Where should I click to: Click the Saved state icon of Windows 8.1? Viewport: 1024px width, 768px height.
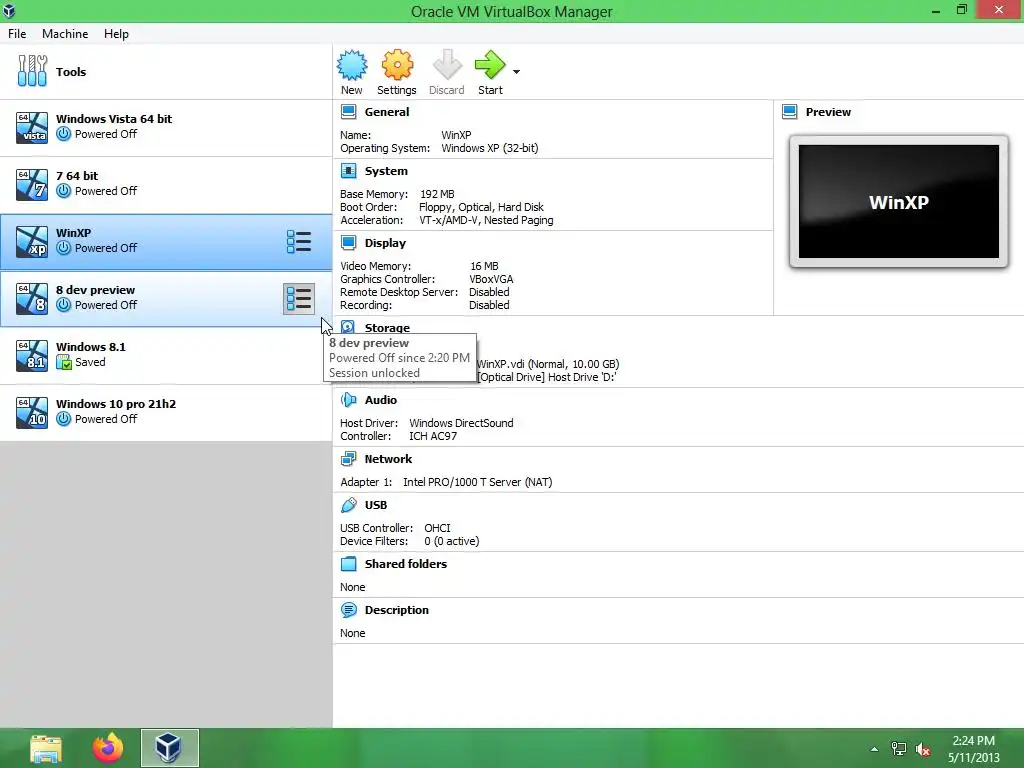tap(63, 362)
